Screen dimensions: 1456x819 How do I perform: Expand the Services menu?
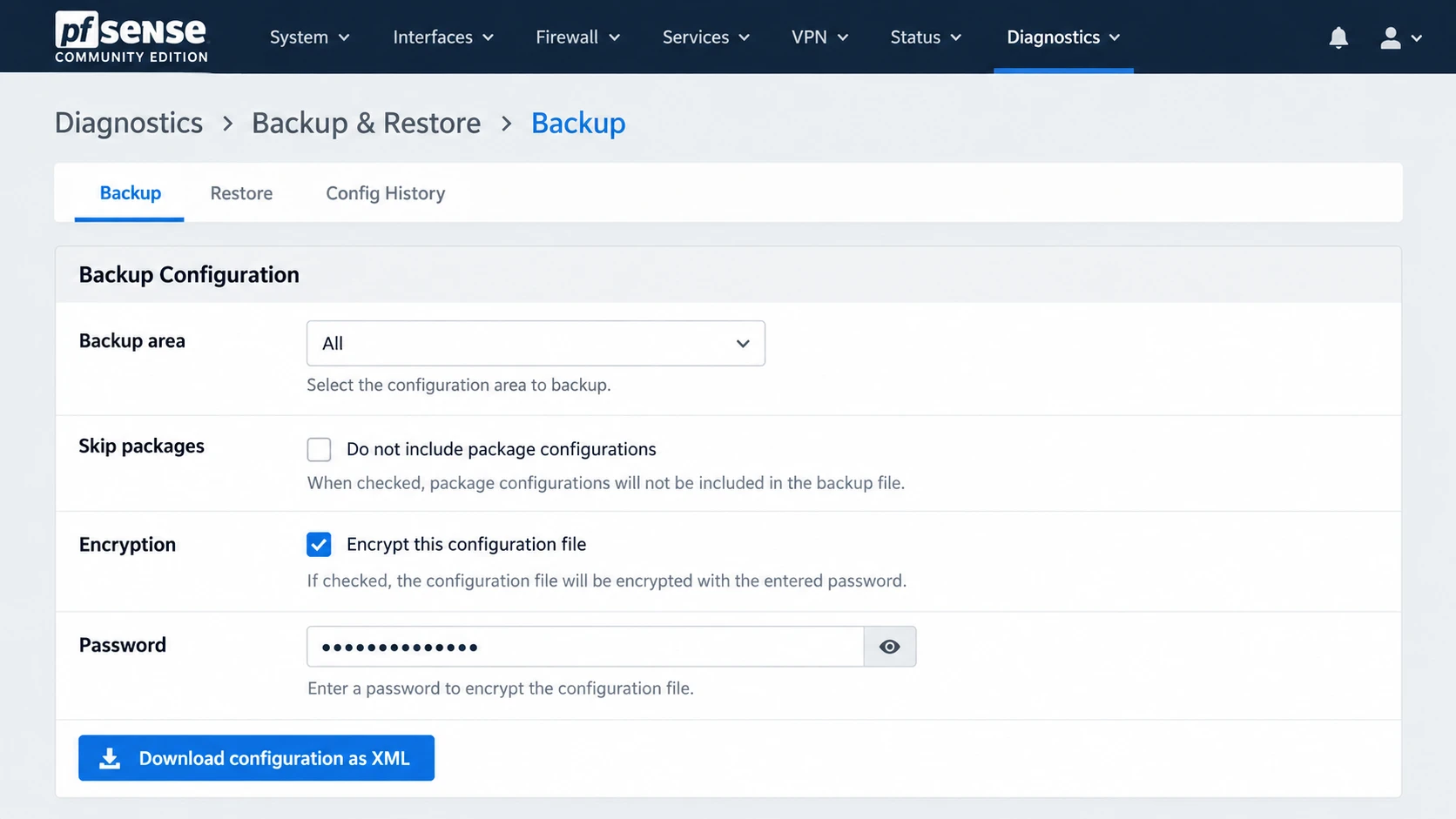click(705, 37)
